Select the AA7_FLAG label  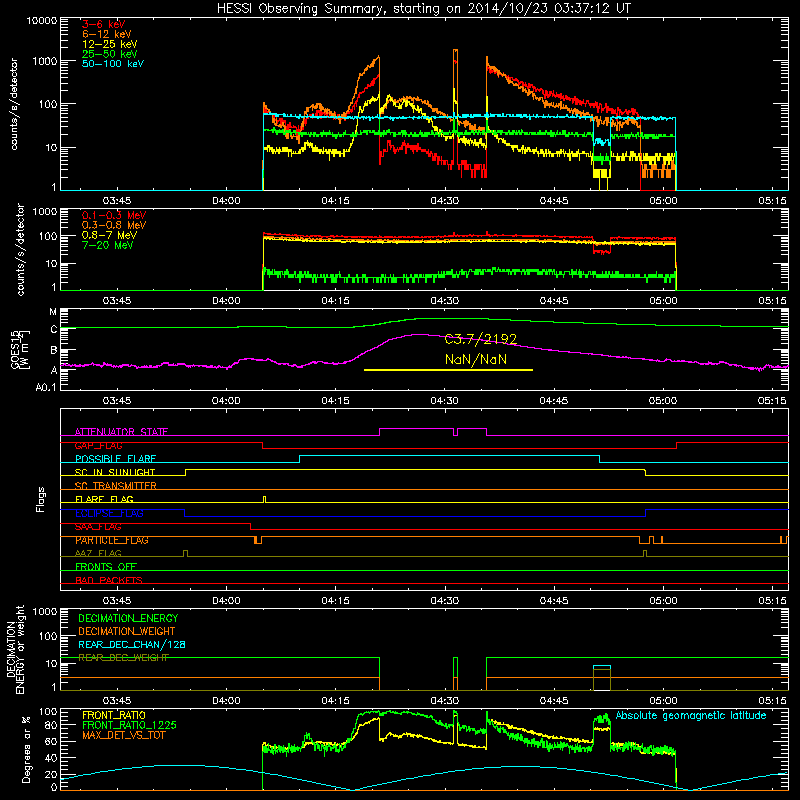[98, 554]
